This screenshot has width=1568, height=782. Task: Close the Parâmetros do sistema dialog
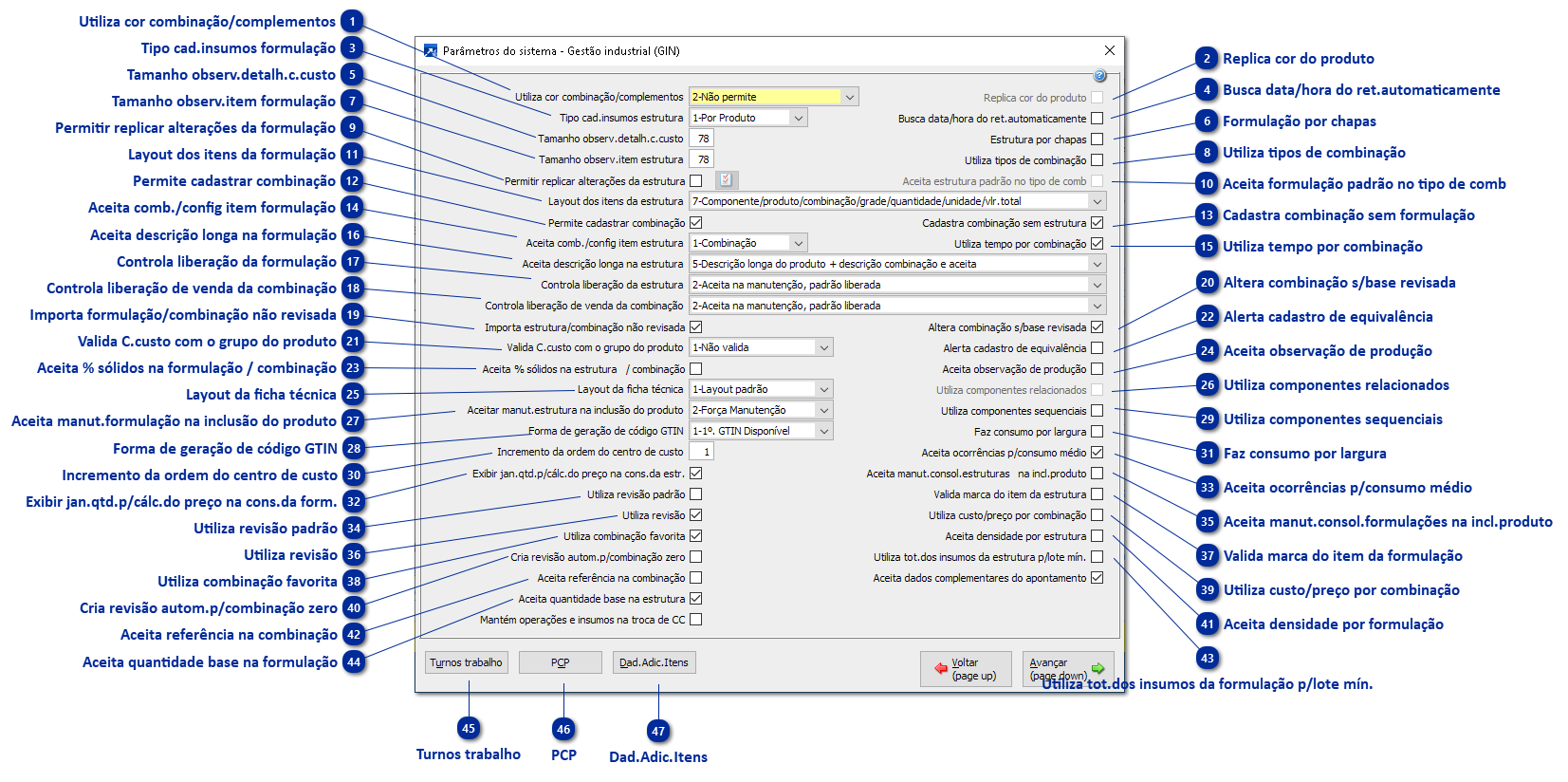1110,50
